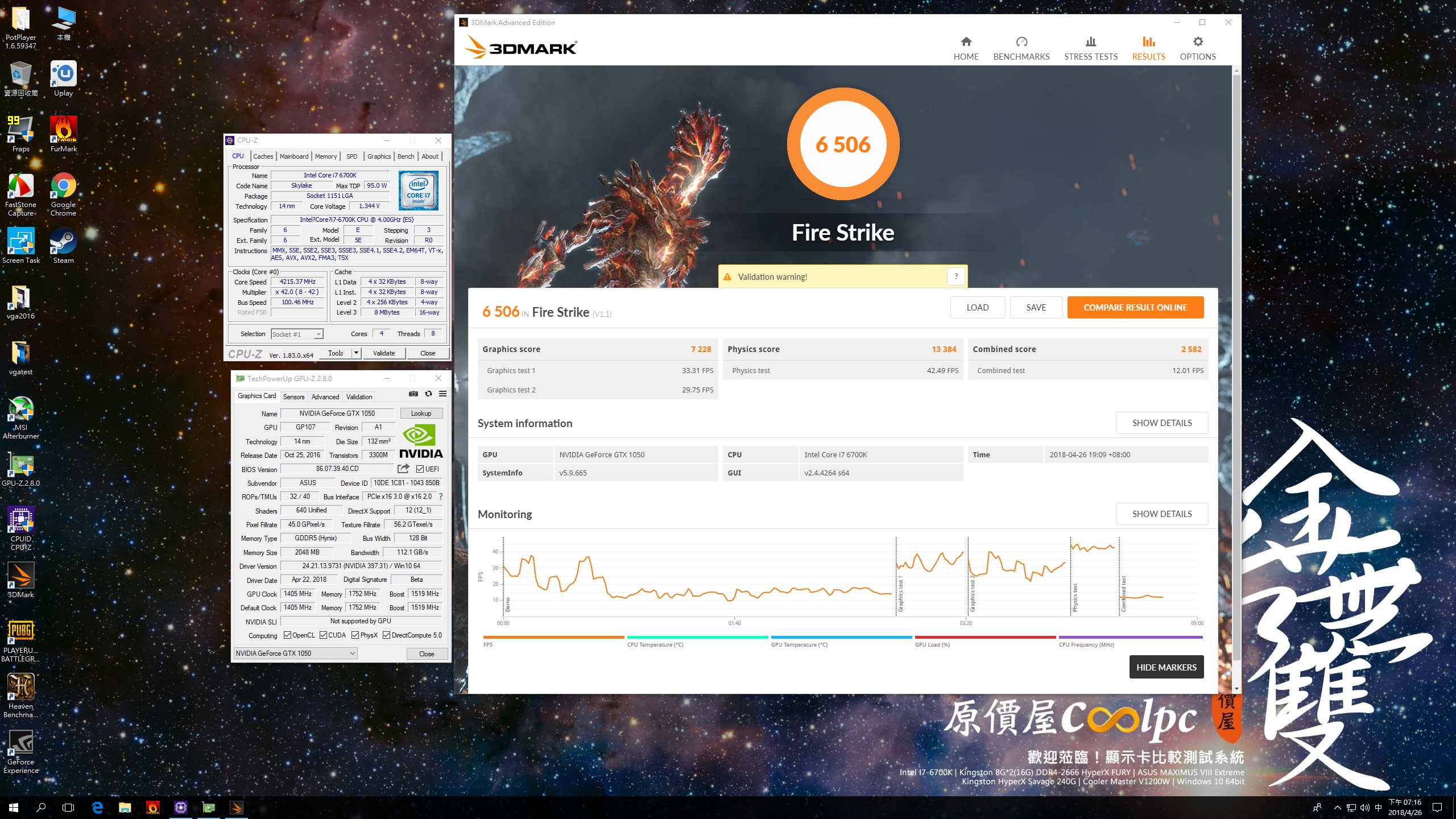Select the FurMark desktop icon
1456x819 pixels.
(63, 134)
